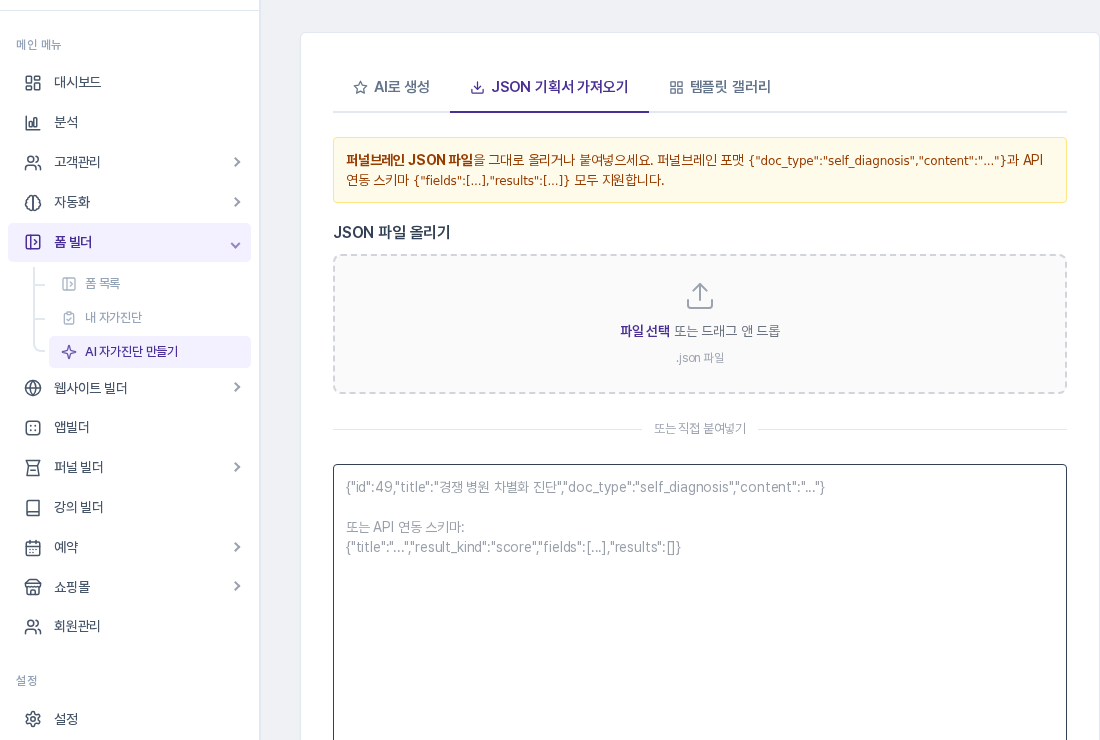Open 분석 in the main menu
The height and width of the screenshot is (740, 1100).
(129, 123)
